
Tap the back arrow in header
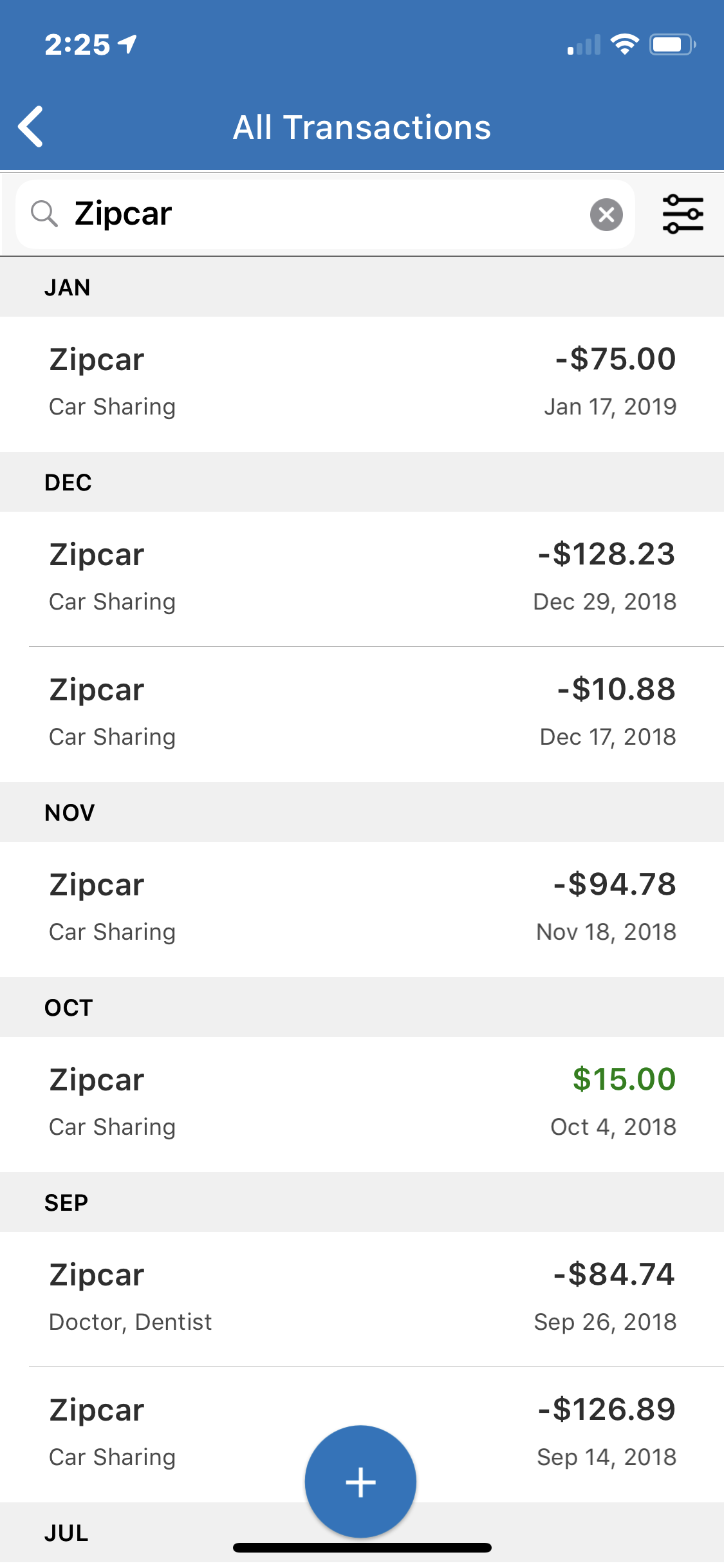point(31,127)
